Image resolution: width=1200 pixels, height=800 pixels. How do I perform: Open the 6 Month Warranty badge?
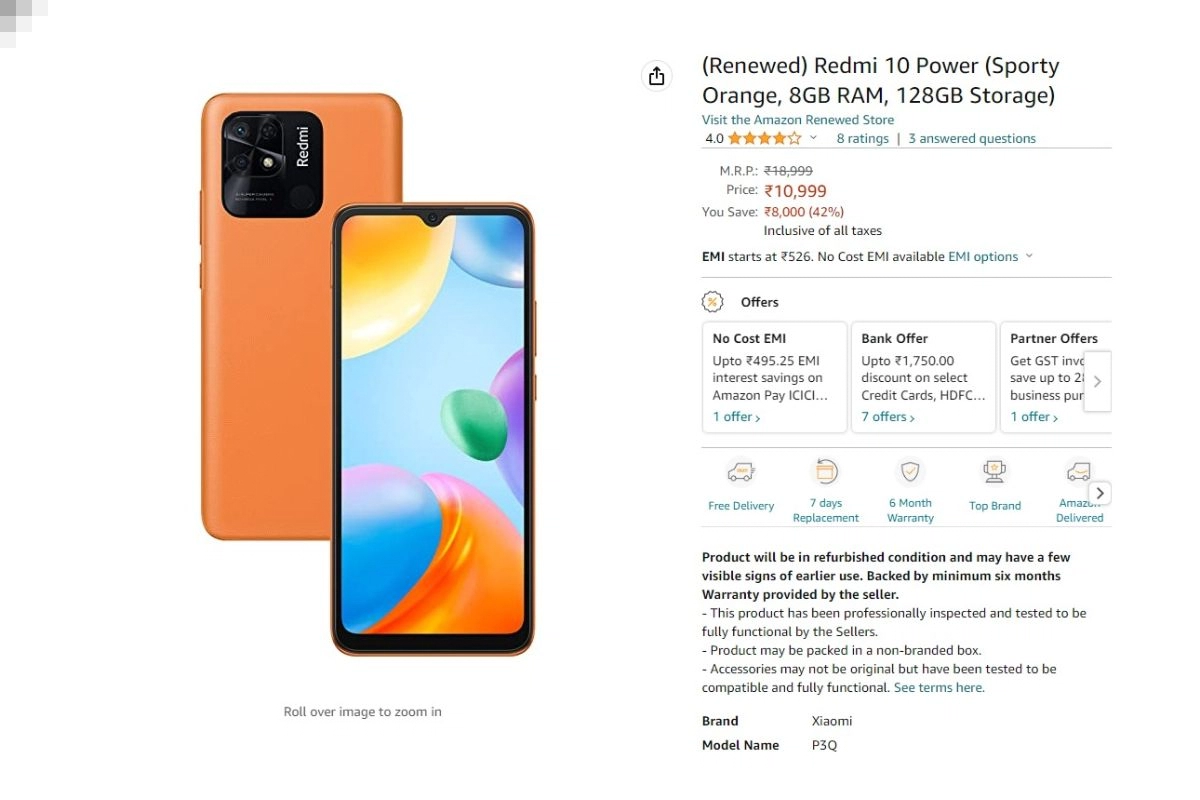click(910, 471)
